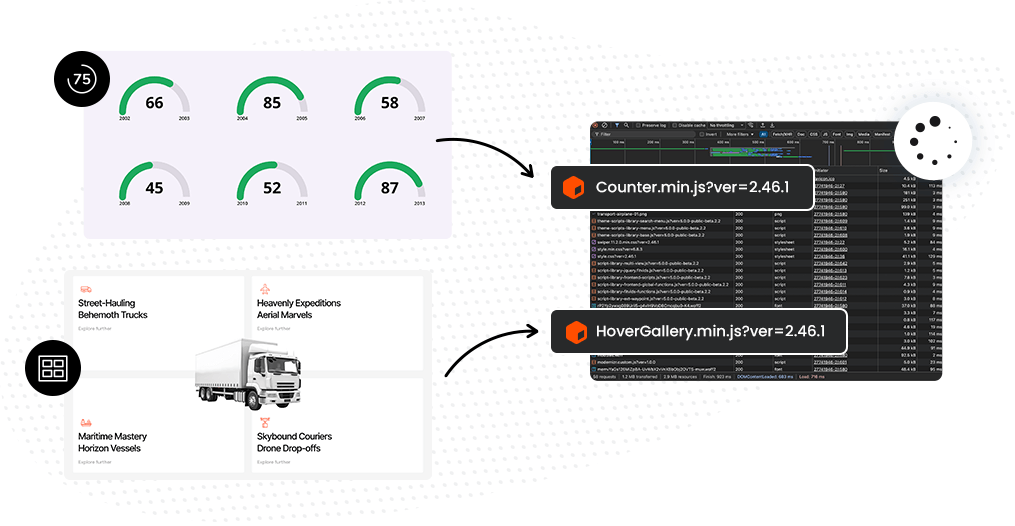The image size is (1015, 526).
Task: Click the drone icon above Skybound Couriers
Action: [x=264, y=422]
